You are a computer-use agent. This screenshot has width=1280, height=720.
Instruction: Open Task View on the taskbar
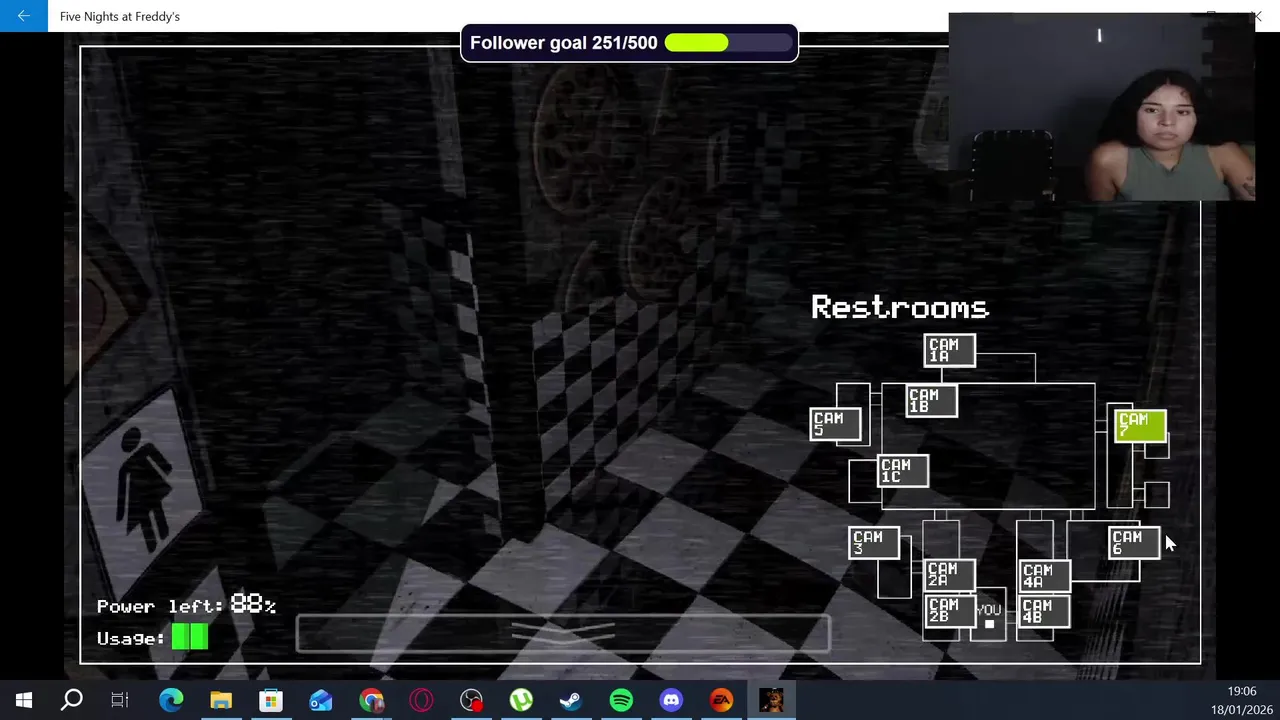tap(120, 700)
